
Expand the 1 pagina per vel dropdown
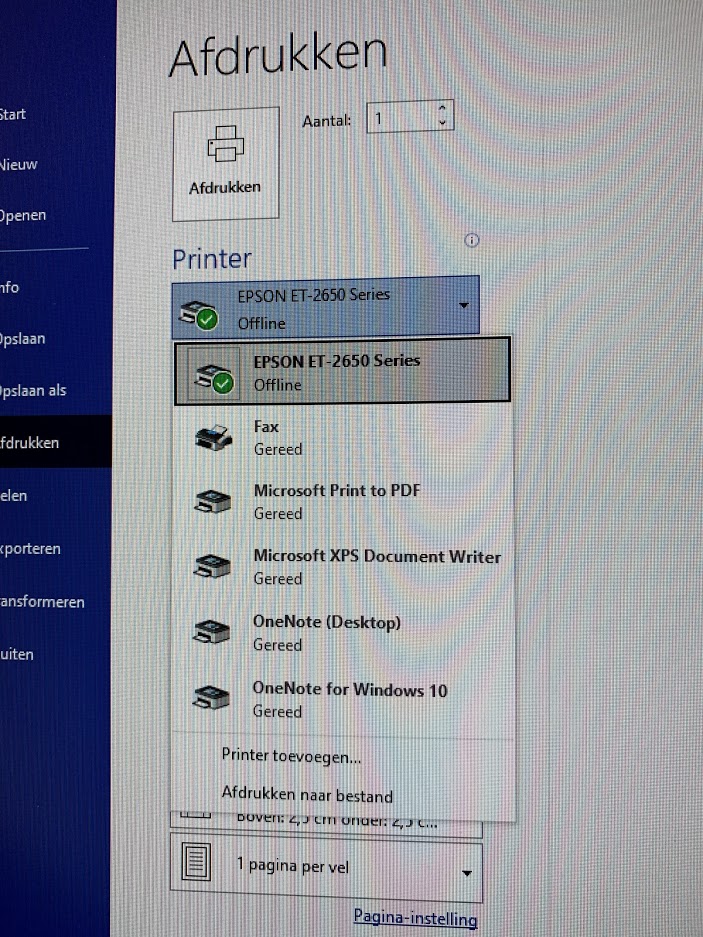pos(466,872)
